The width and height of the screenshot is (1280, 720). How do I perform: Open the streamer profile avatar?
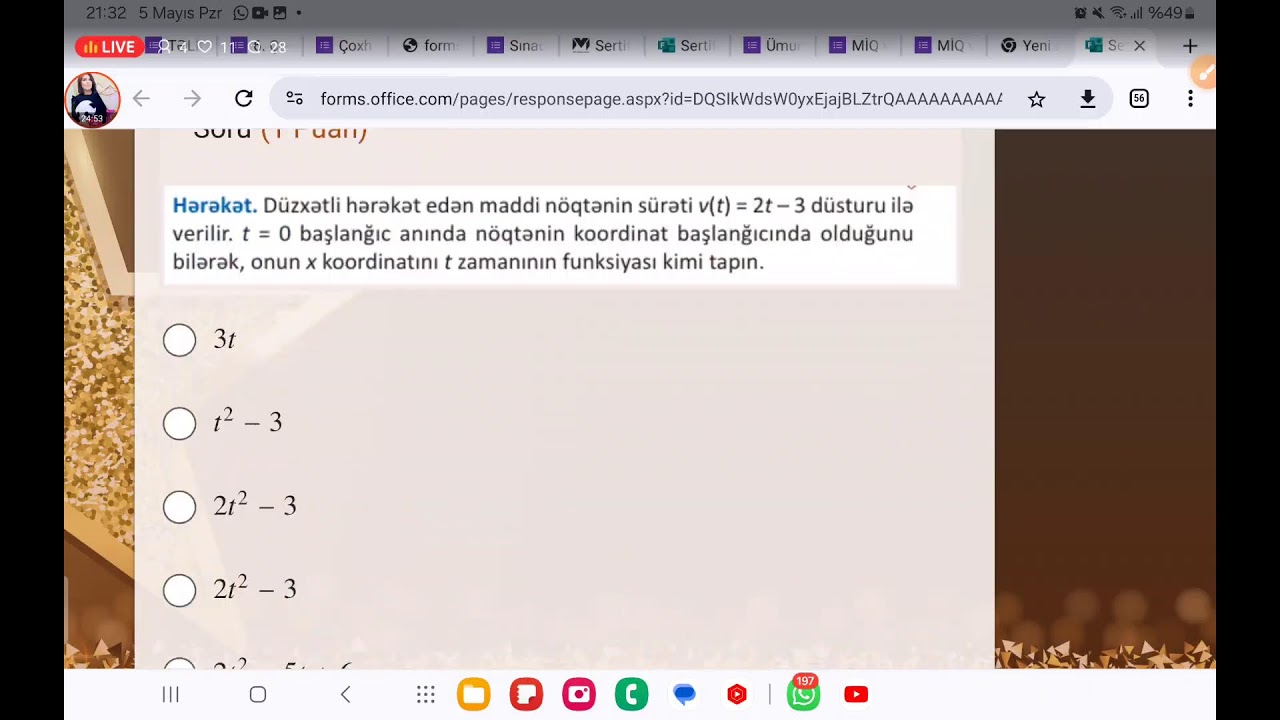pos(92,99)
